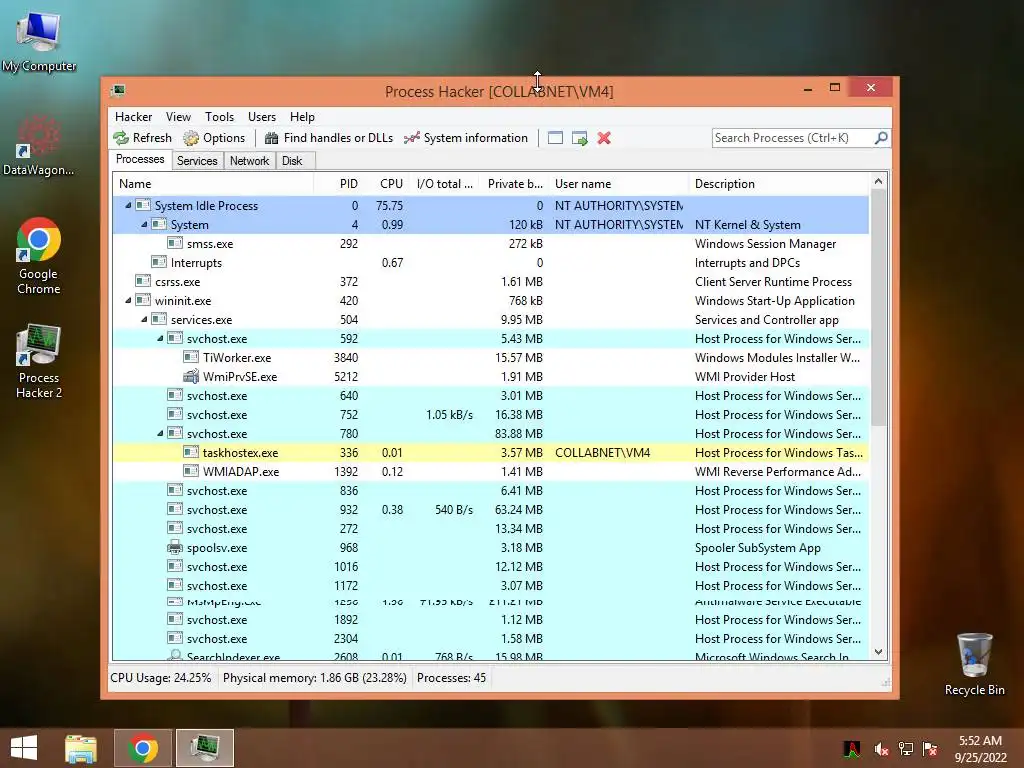1024x768 pixels.
Task: Open Process Hacker 2 desktop shortcut
Action: pos(39,361)
